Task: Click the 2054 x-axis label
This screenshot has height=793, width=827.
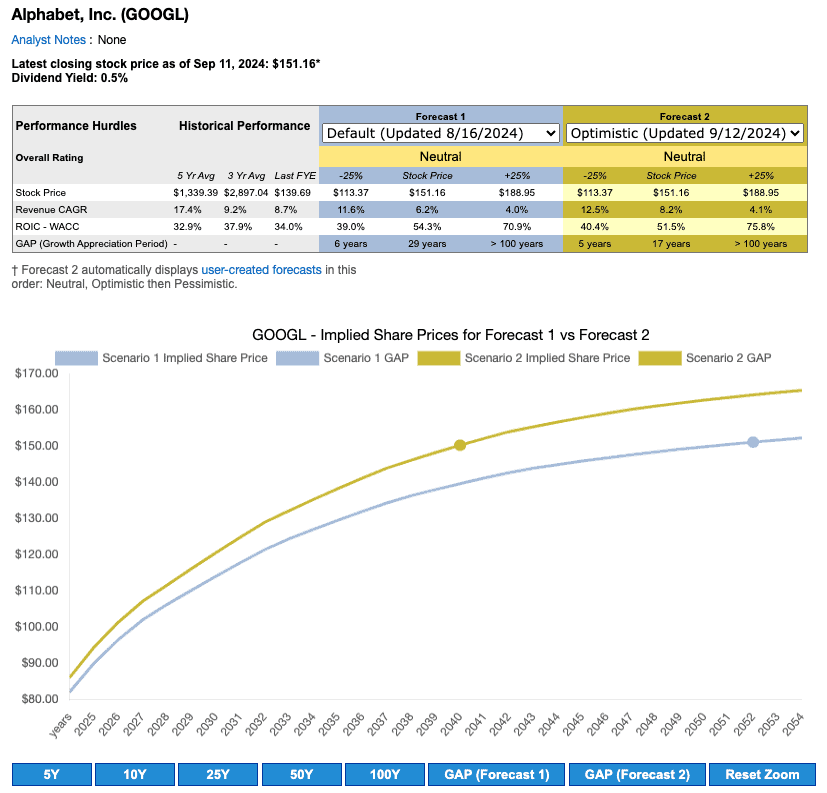Action: 793,724
